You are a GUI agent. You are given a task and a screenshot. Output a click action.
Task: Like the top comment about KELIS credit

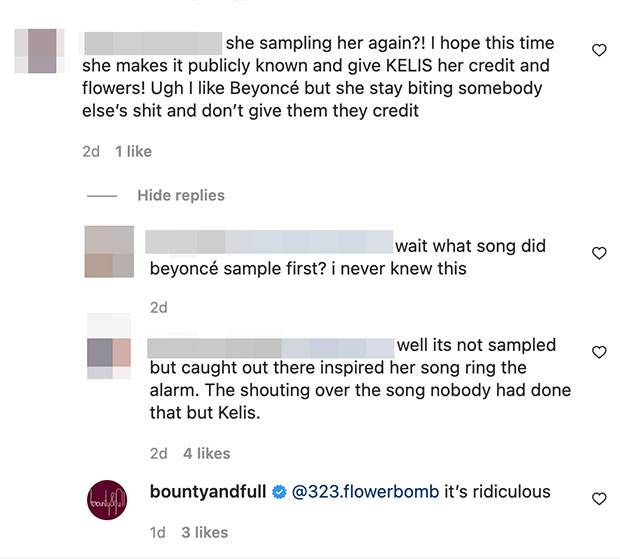(599, 49)
